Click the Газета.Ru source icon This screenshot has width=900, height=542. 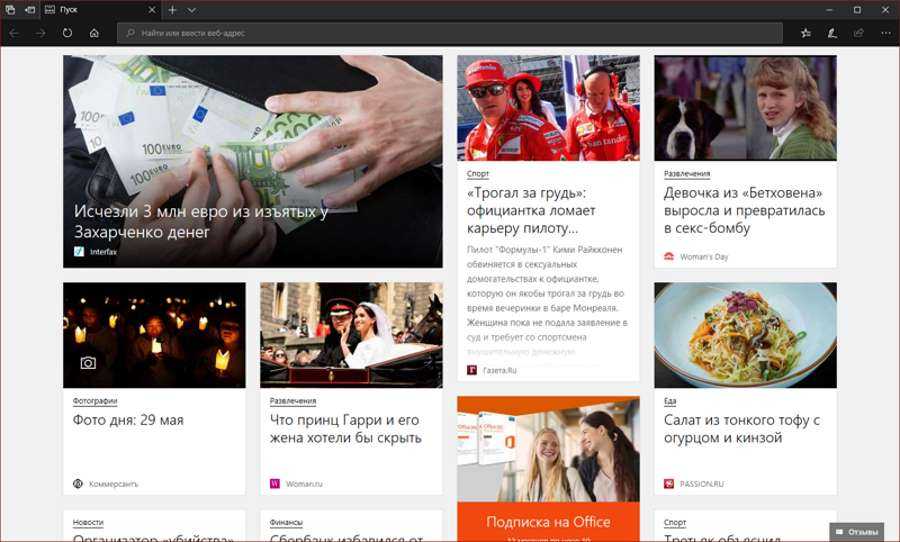pyautogui.click(x=472, y=370)
